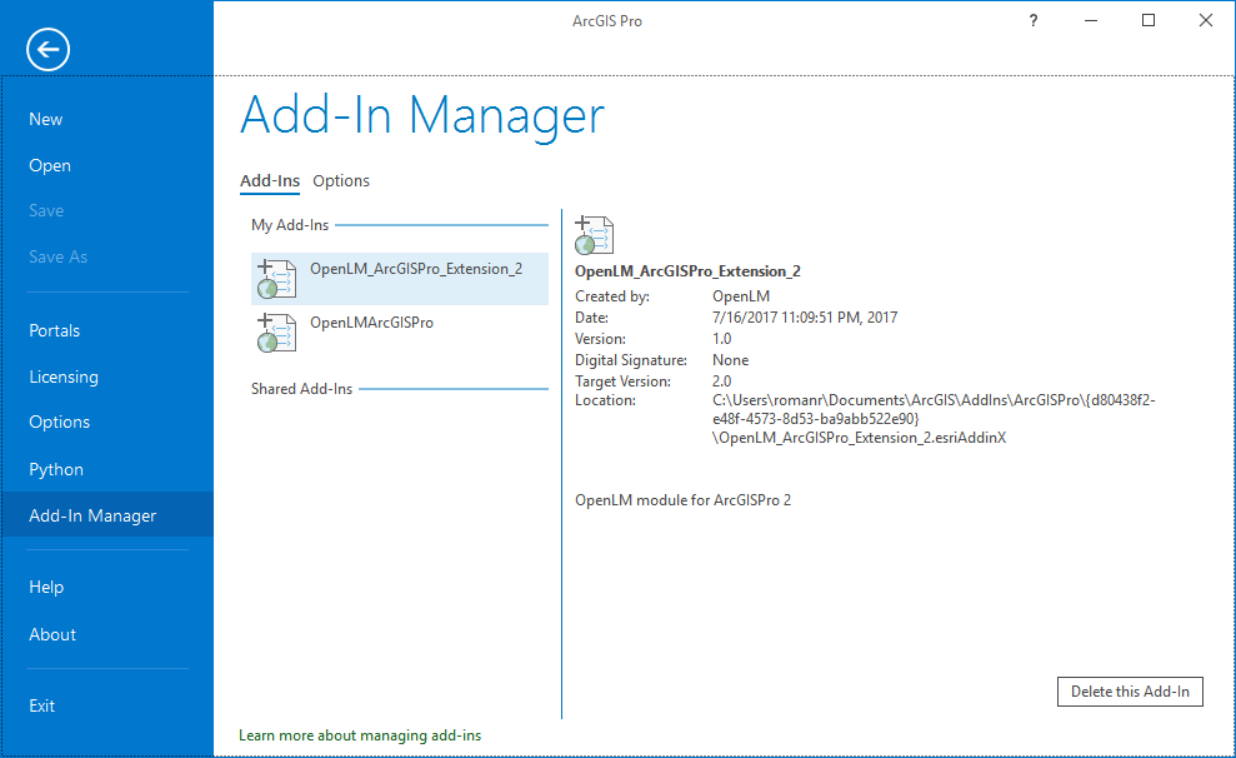Open an existing project

(50, 165)
